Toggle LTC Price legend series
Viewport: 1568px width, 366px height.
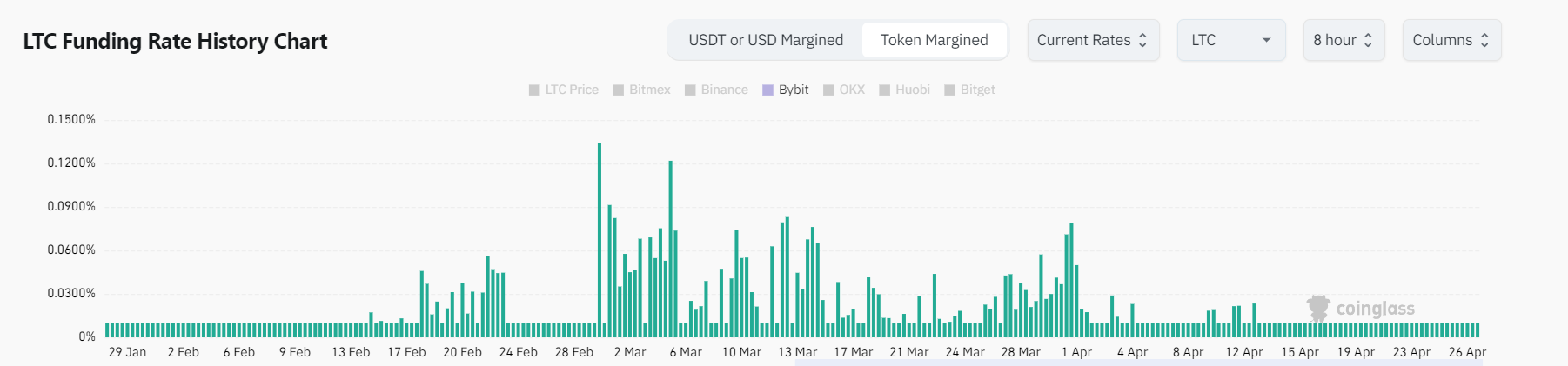pyautogui.click(x=564, y=90)
